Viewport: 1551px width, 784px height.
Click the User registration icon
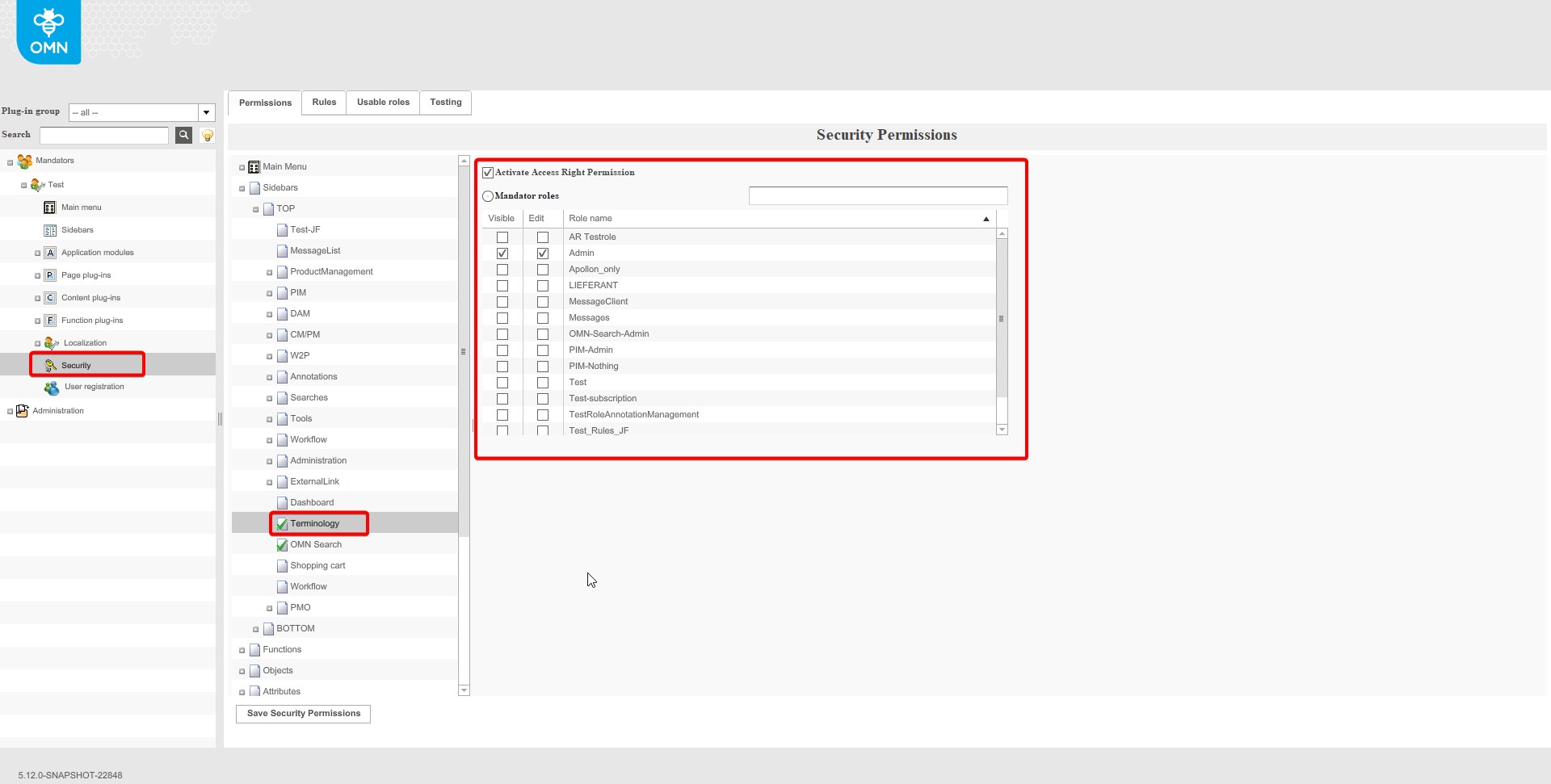tap(52, 388)
